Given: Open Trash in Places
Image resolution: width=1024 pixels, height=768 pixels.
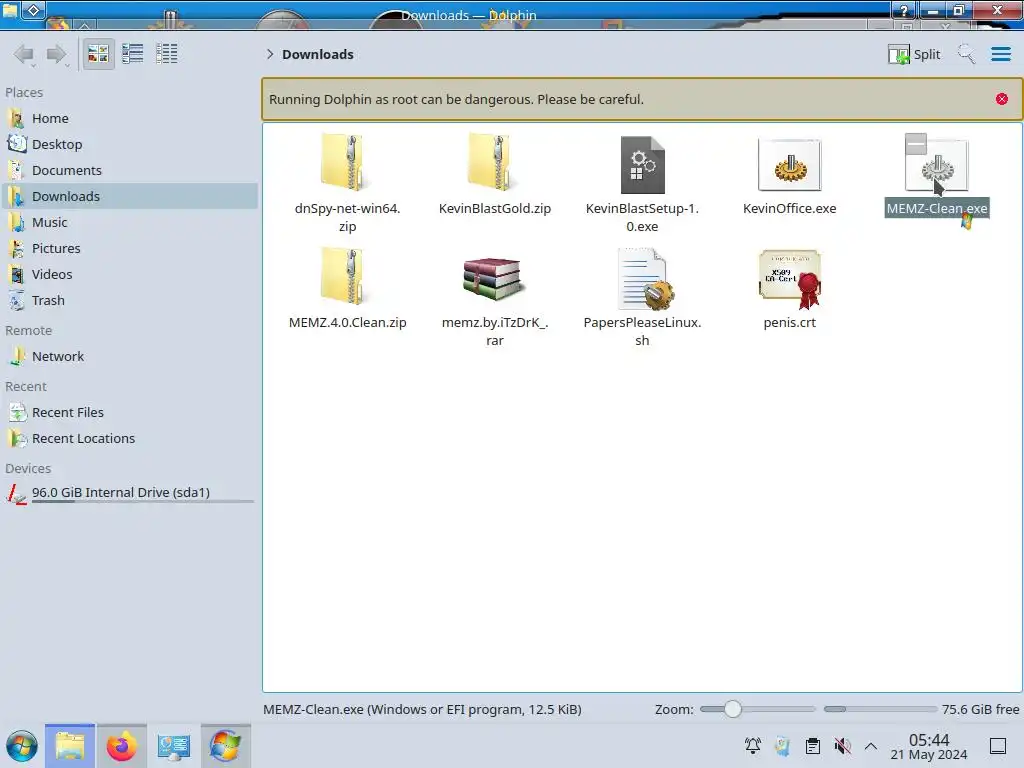Looking at the screenshot, I should [129, 301].
